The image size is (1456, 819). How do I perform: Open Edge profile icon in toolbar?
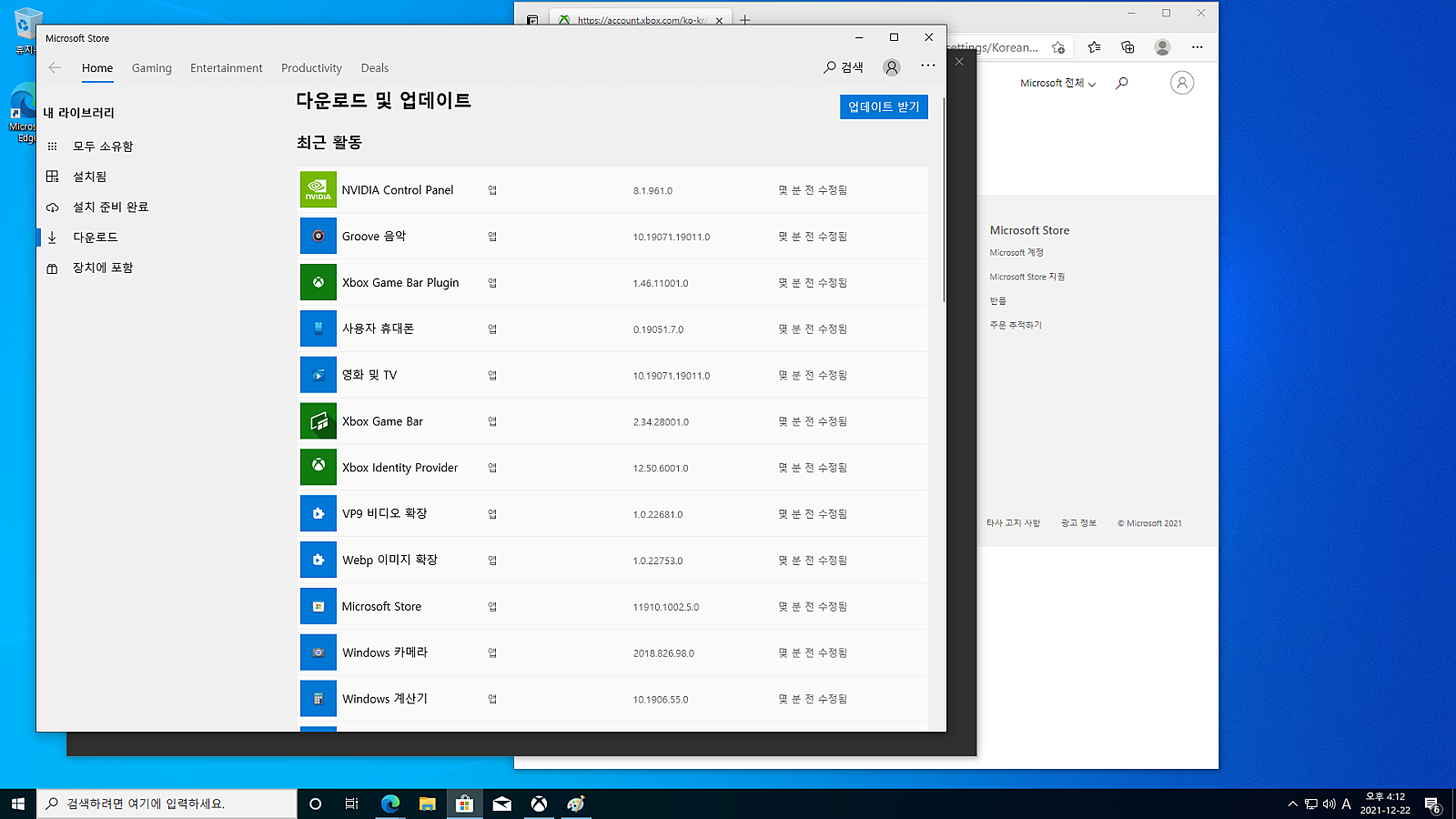(x=1162, y=47)
